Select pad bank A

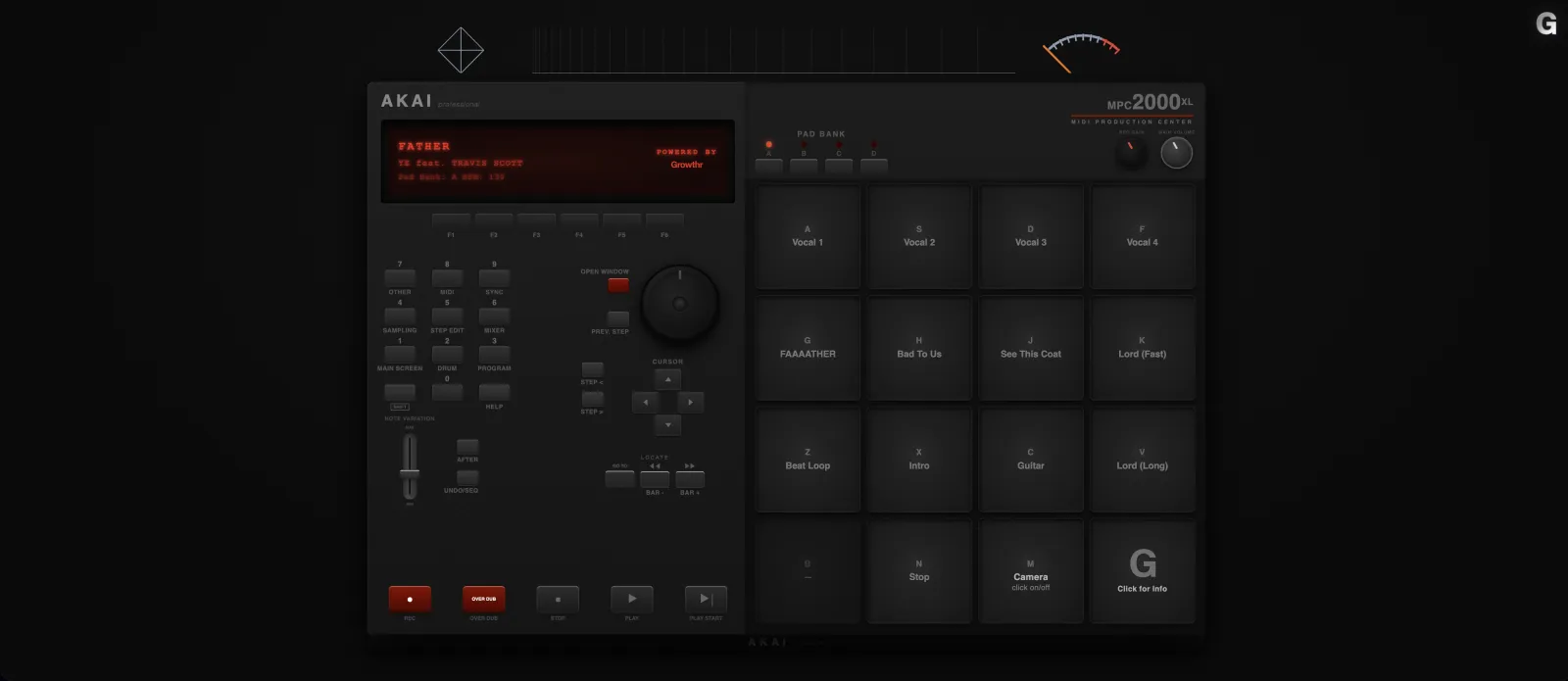[x=769, y=166]
